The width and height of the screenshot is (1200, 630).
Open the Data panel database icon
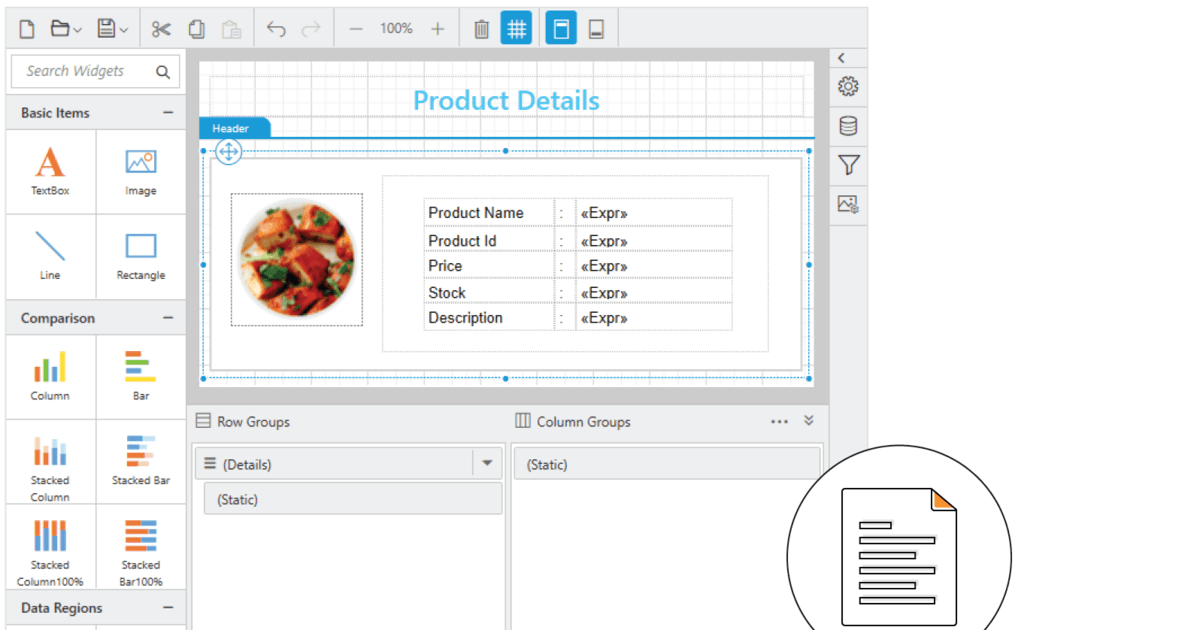point(848,126)
